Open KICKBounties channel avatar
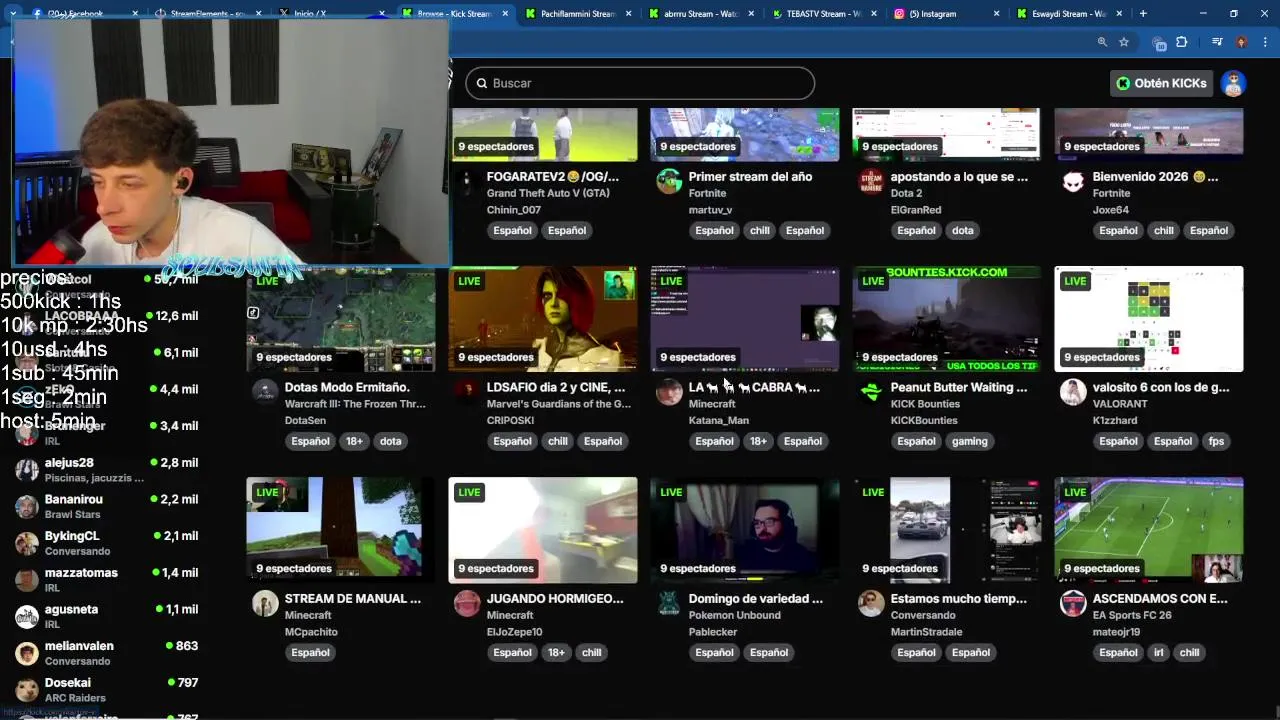 click(x=871, y=392)
